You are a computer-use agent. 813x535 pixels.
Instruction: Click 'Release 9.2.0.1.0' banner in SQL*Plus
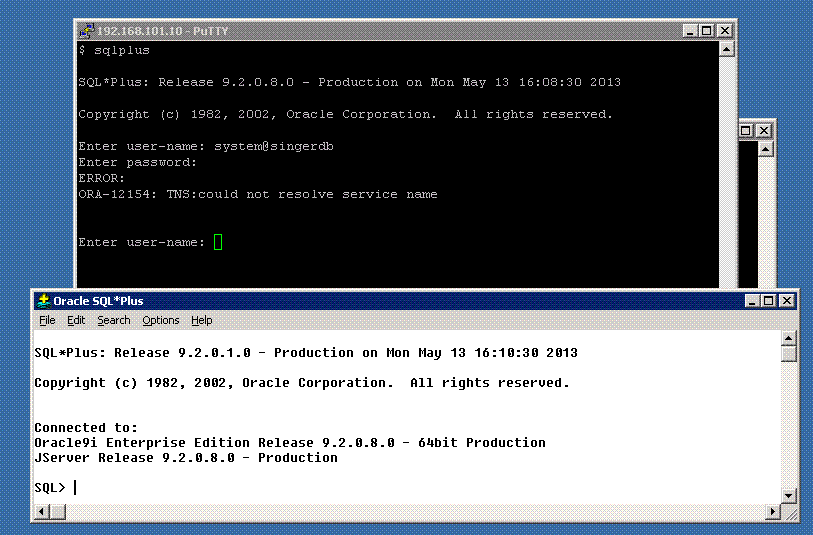(306, 353)
